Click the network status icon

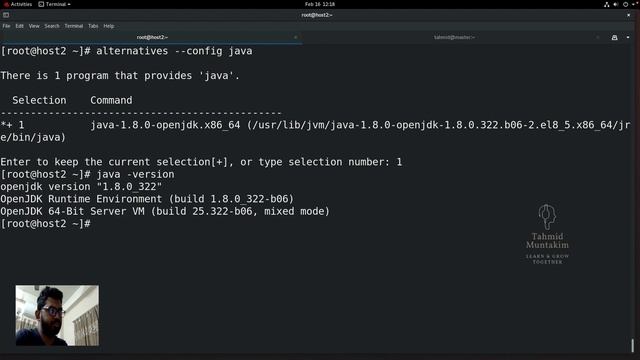coord(607,4)
